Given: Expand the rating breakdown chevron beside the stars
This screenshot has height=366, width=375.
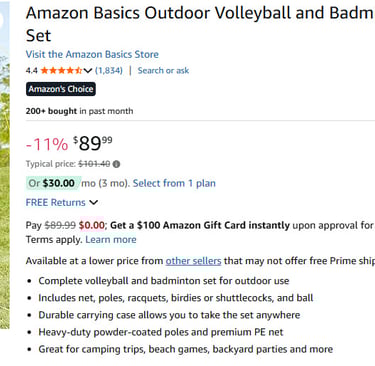Looking at the screenshot, I should coord(88,70).
